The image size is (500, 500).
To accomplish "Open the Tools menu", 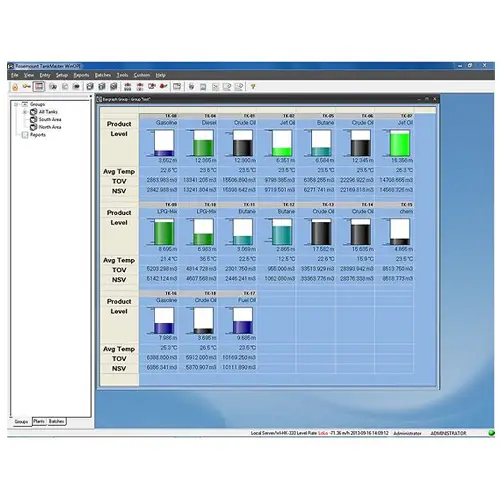I will [x=122, y=75].
